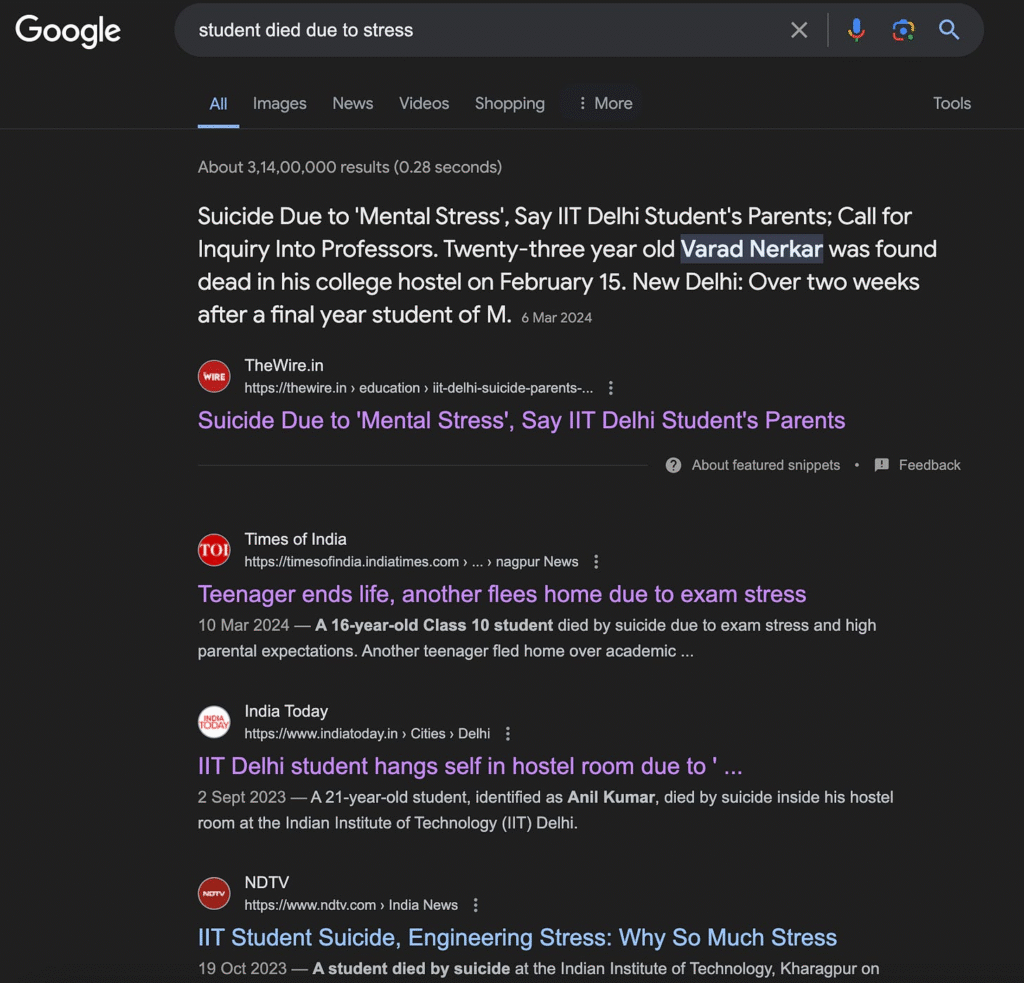This screenshot has height=983, width=1024.
Task: Expand the More search categories menu
Action: [605, 103]
